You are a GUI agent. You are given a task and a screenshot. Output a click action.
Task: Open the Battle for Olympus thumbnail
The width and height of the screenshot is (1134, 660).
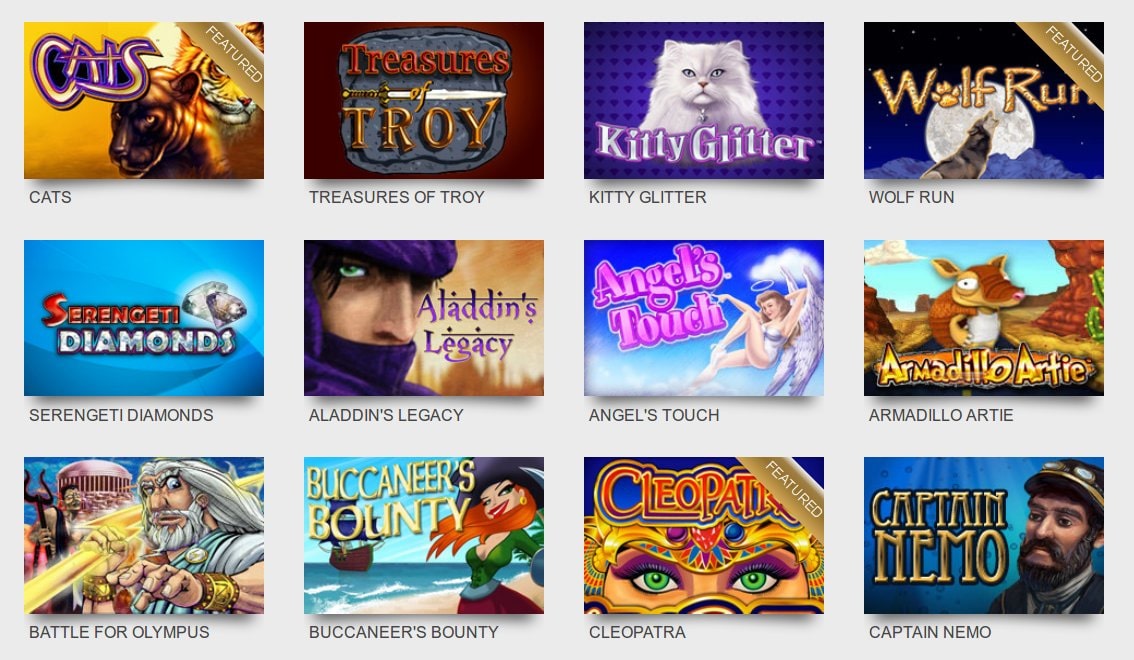coord(144,536)
